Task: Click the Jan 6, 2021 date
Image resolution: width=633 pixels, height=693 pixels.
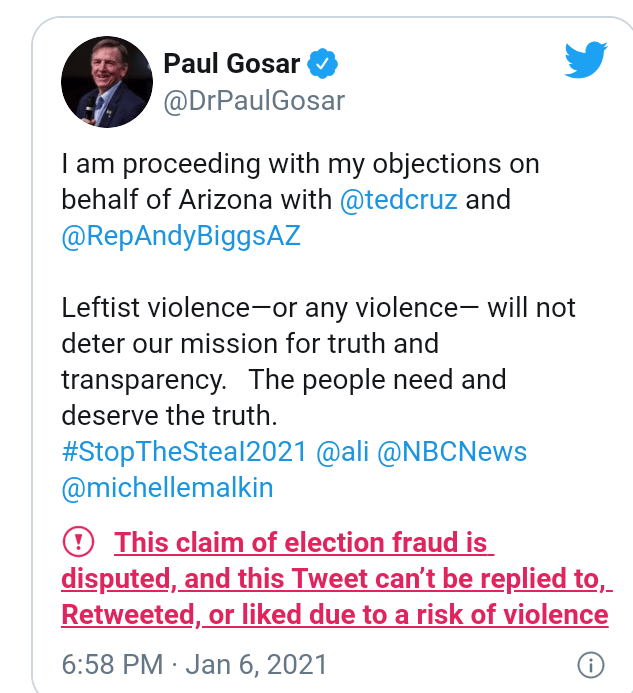Action: pos(256,664)
